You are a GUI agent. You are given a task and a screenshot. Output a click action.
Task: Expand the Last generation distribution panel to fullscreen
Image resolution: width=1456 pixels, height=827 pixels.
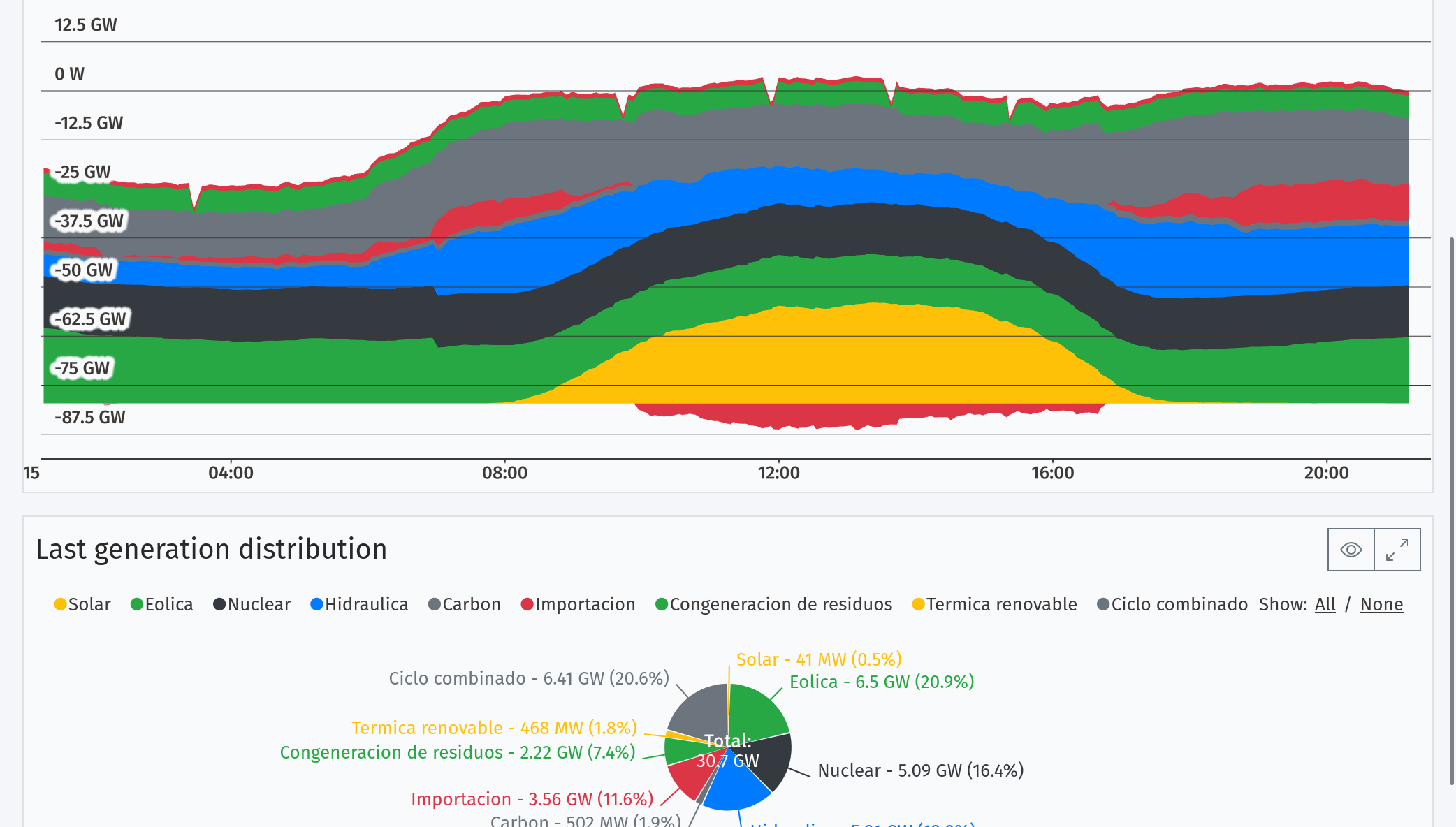click(1397, 550)
